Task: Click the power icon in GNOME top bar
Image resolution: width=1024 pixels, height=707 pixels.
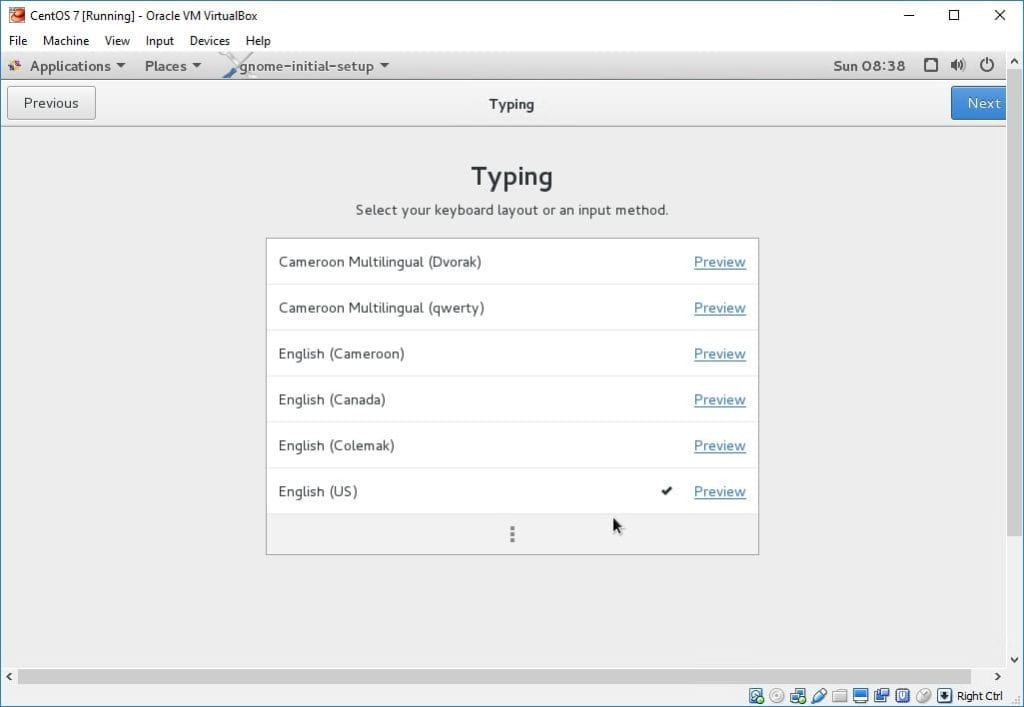Action: 987,66
